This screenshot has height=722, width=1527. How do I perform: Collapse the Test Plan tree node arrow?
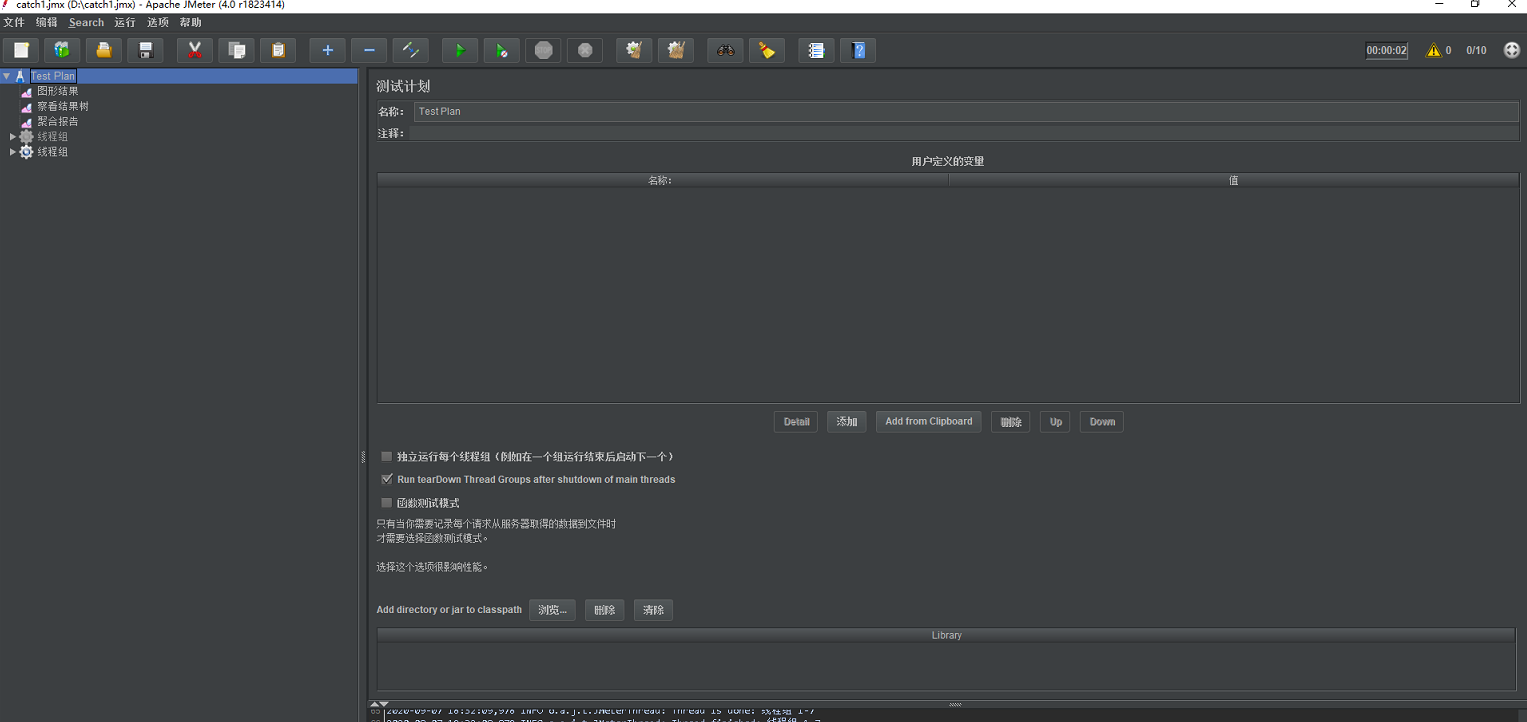click(6, 76)
